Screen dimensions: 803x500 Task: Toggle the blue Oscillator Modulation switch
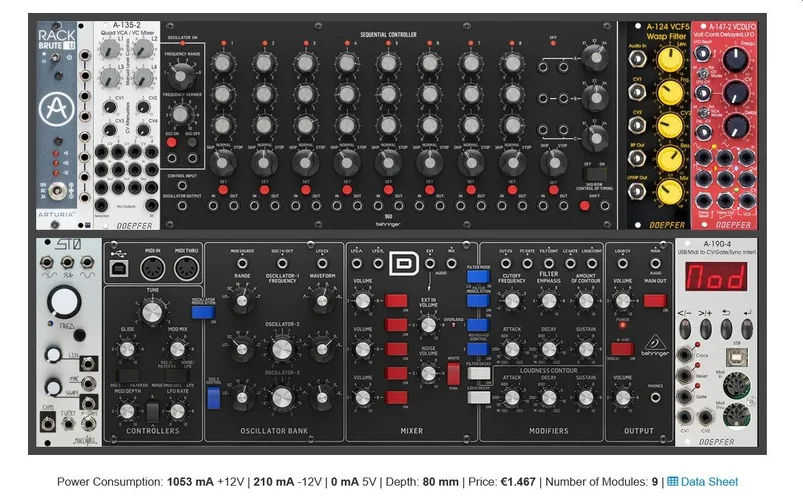203,312
